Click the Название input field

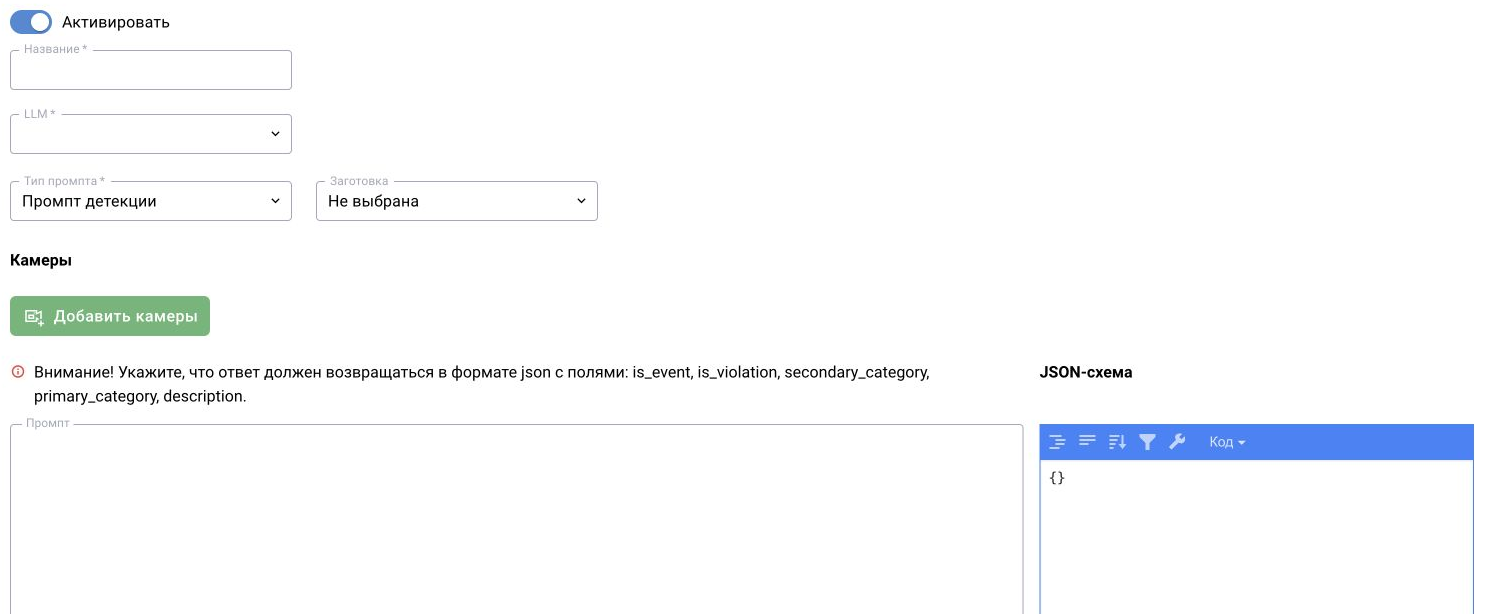pos(151,70)
